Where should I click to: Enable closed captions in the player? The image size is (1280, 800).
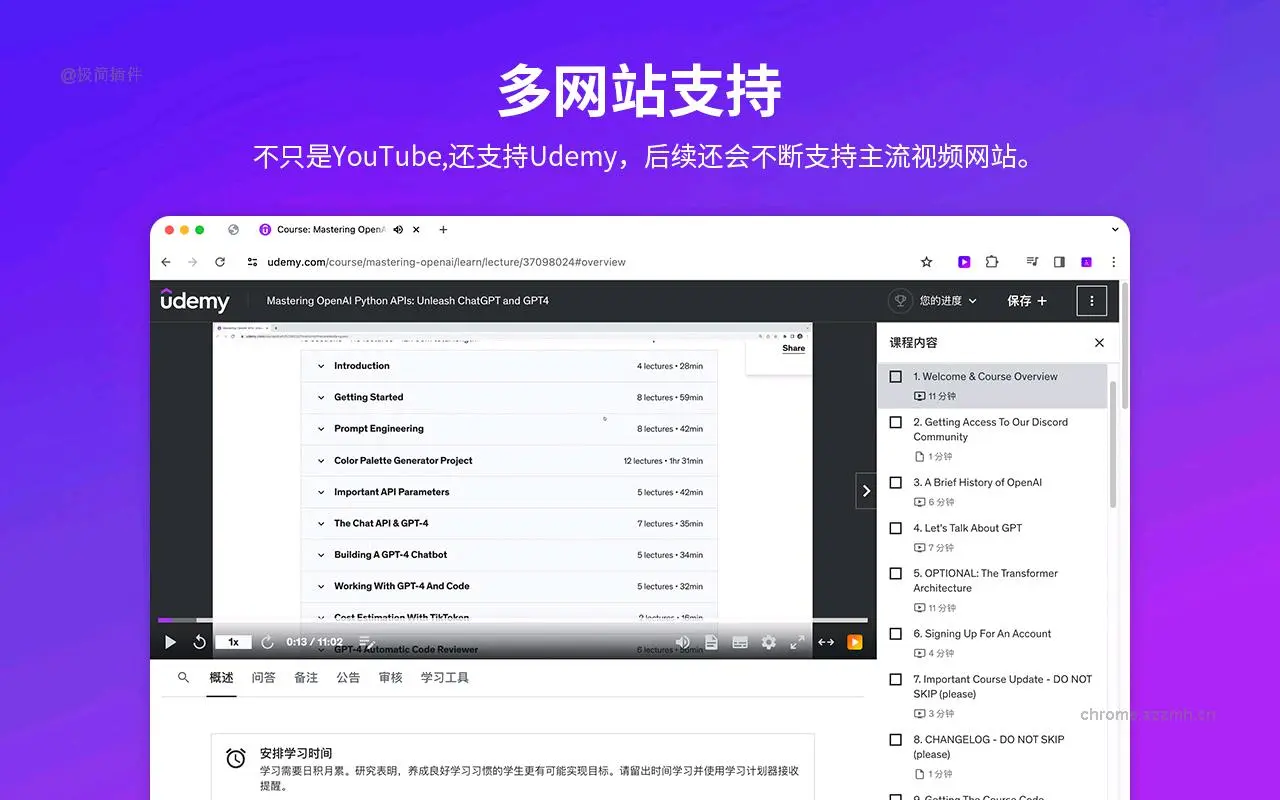click(x=740, y=642)
